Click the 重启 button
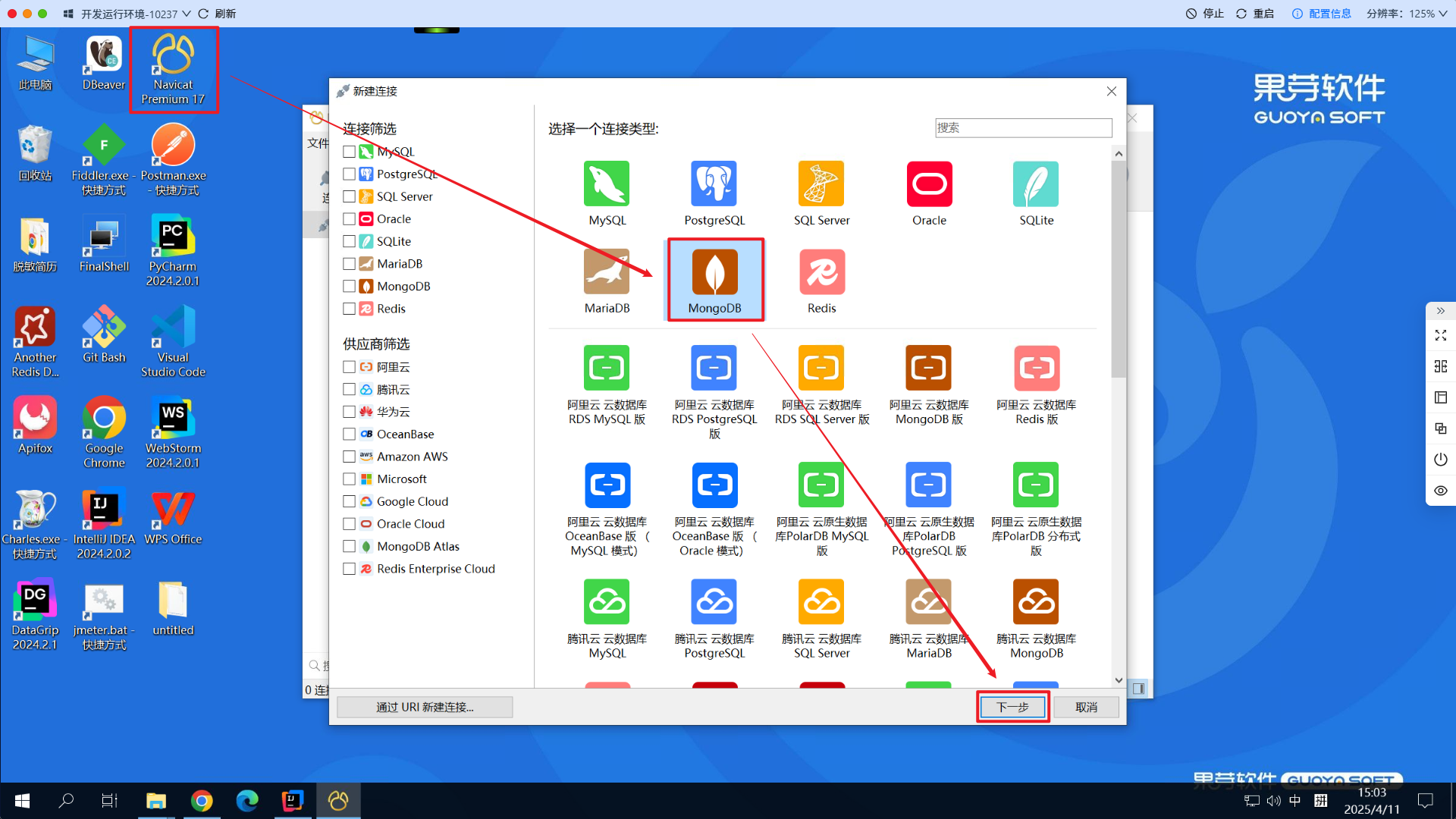1456x819 pixels. pos(1255,14)
